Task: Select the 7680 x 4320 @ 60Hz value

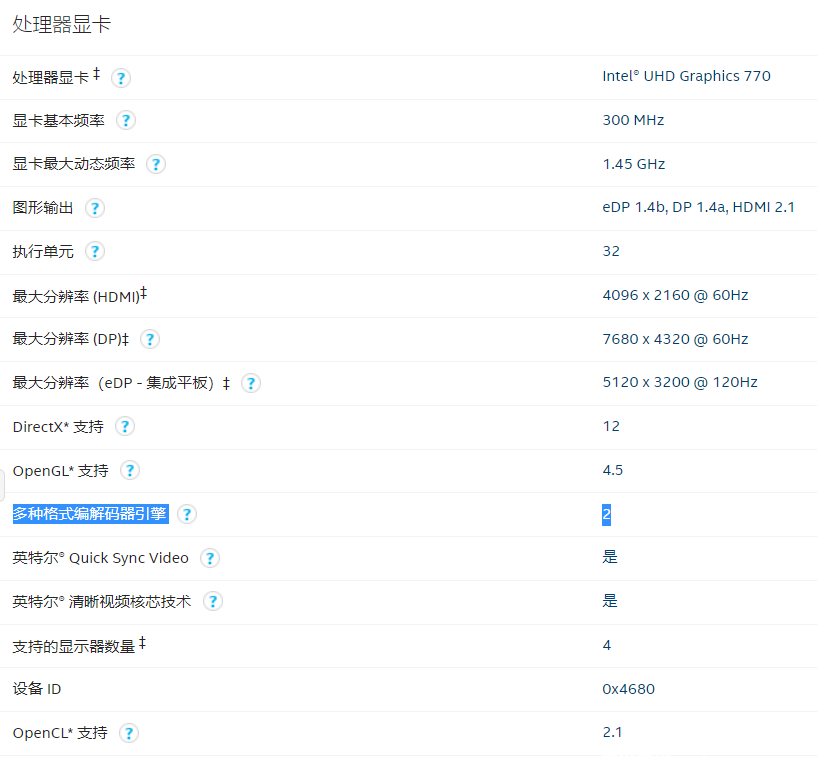Action: [675, 339]
